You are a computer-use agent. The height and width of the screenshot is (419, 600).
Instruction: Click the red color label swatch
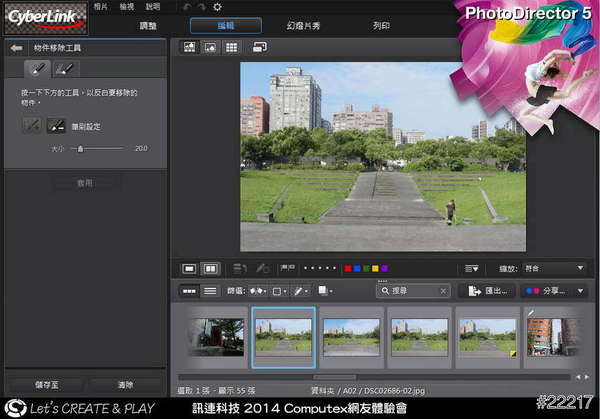(347, 268)
